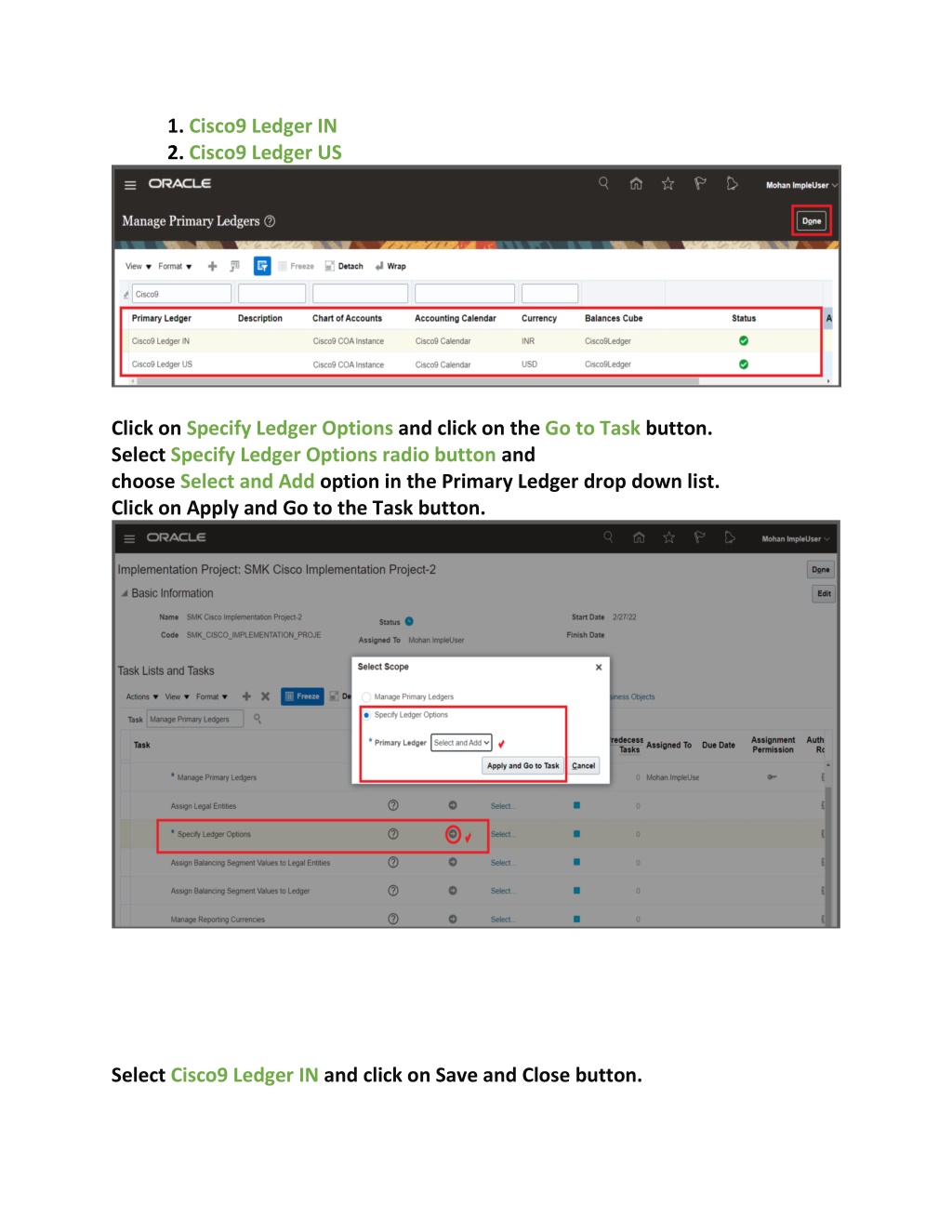Open the Format menu in ledgers toolbar
The width and height of the screenshot is (952, 1232).
(175, 266)
